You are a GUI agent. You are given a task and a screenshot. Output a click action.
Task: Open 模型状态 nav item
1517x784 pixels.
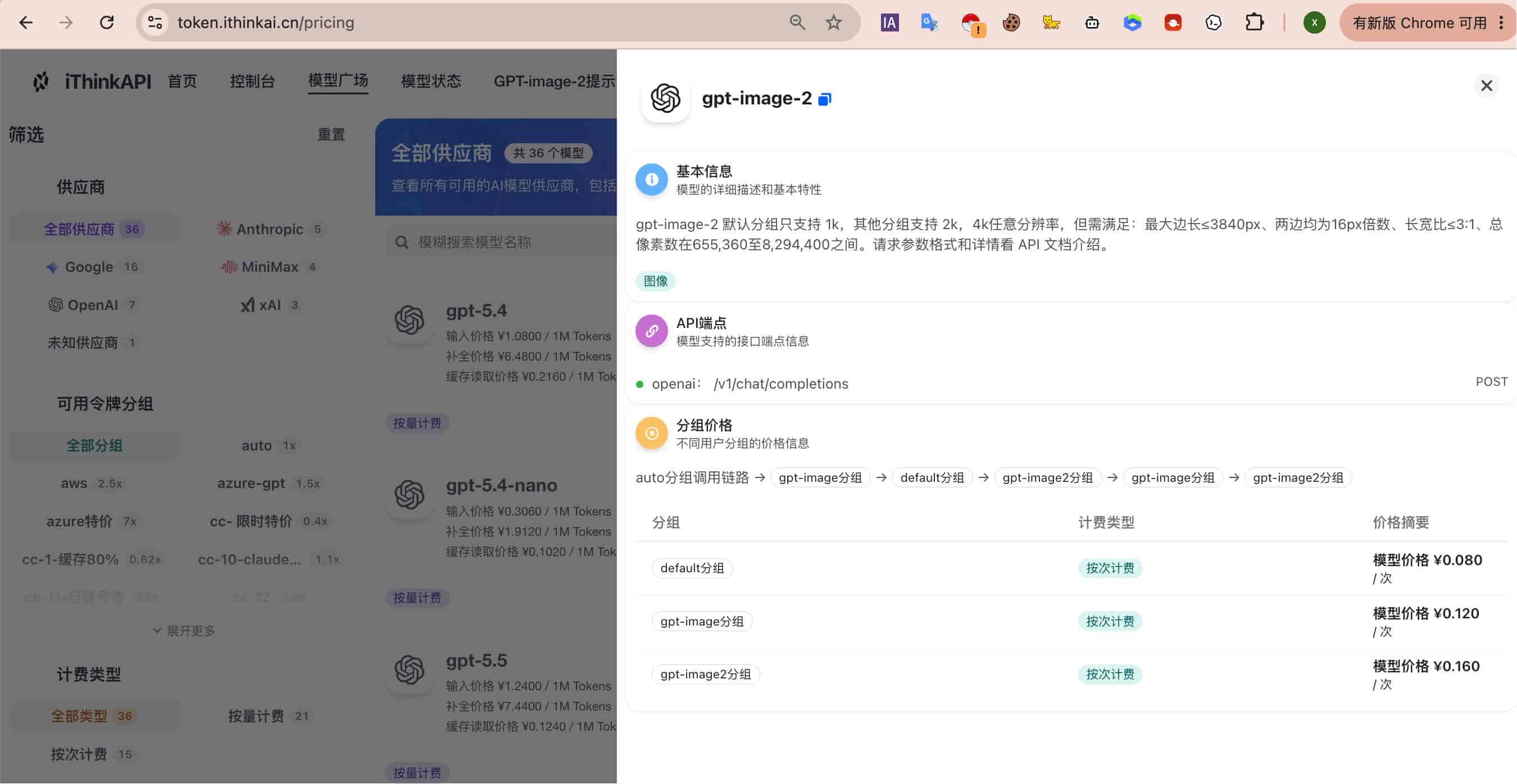431,81
